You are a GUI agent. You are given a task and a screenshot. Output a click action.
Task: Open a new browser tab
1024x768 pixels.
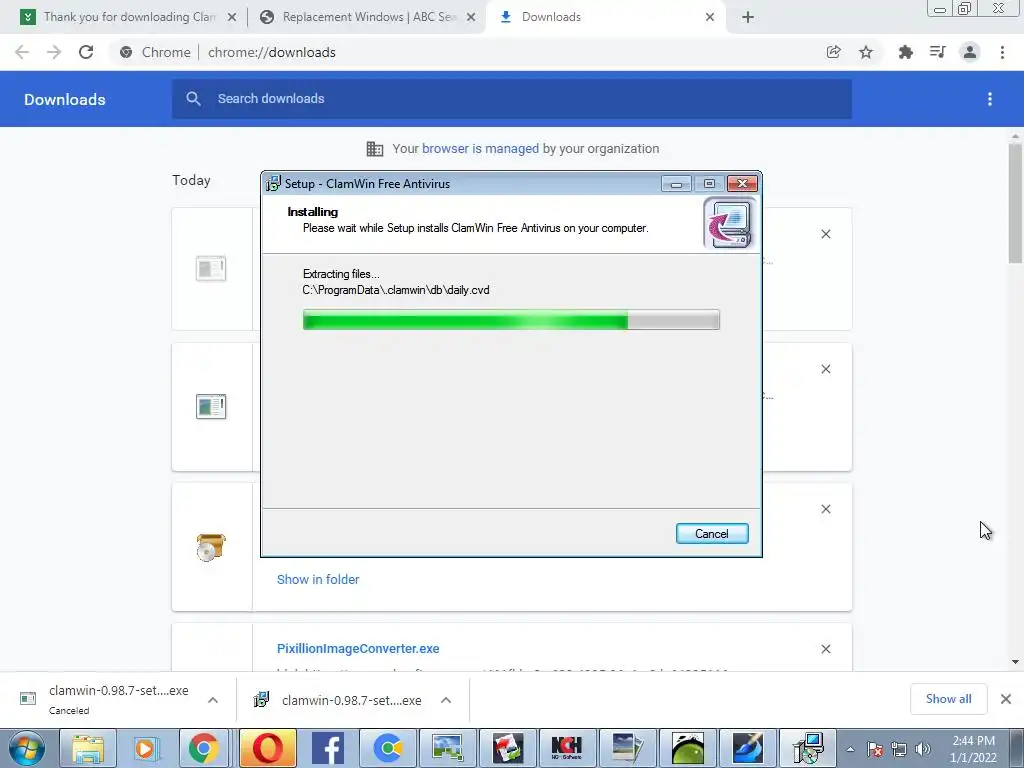click(748, 18)
